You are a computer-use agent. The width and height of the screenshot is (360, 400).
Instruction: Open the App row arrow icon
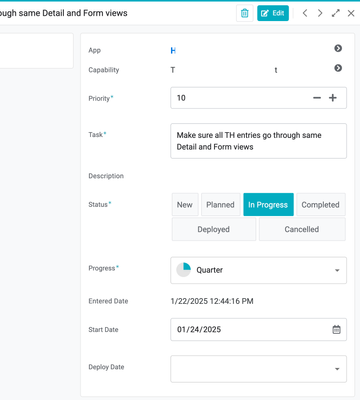pyautogui.click(x=338, y=48)
